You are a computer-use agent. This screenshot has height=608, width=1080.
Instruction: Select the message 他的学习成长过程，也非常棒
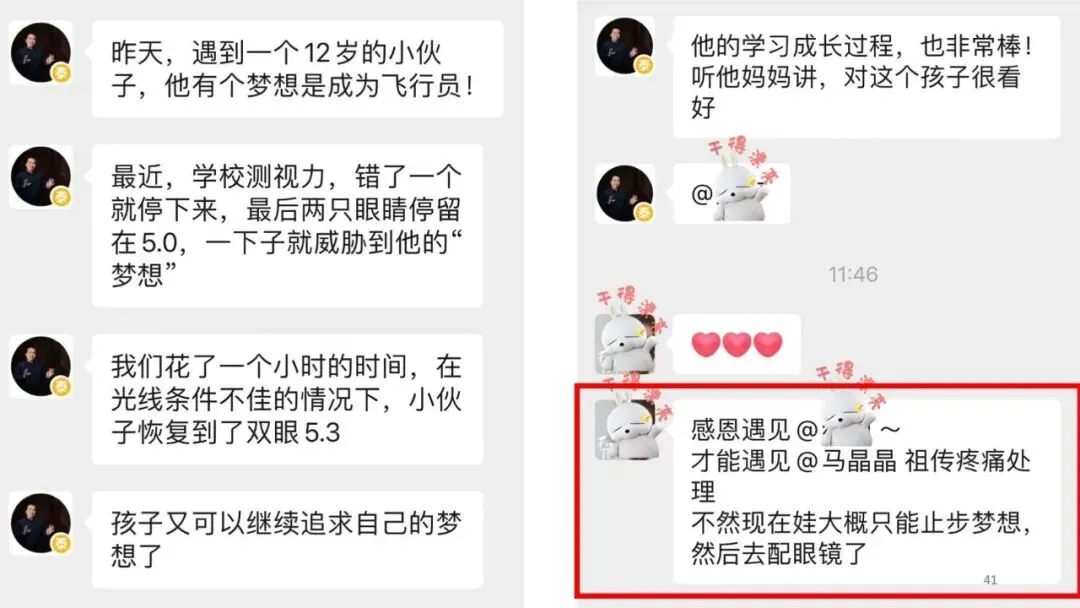tap(866, 77)
